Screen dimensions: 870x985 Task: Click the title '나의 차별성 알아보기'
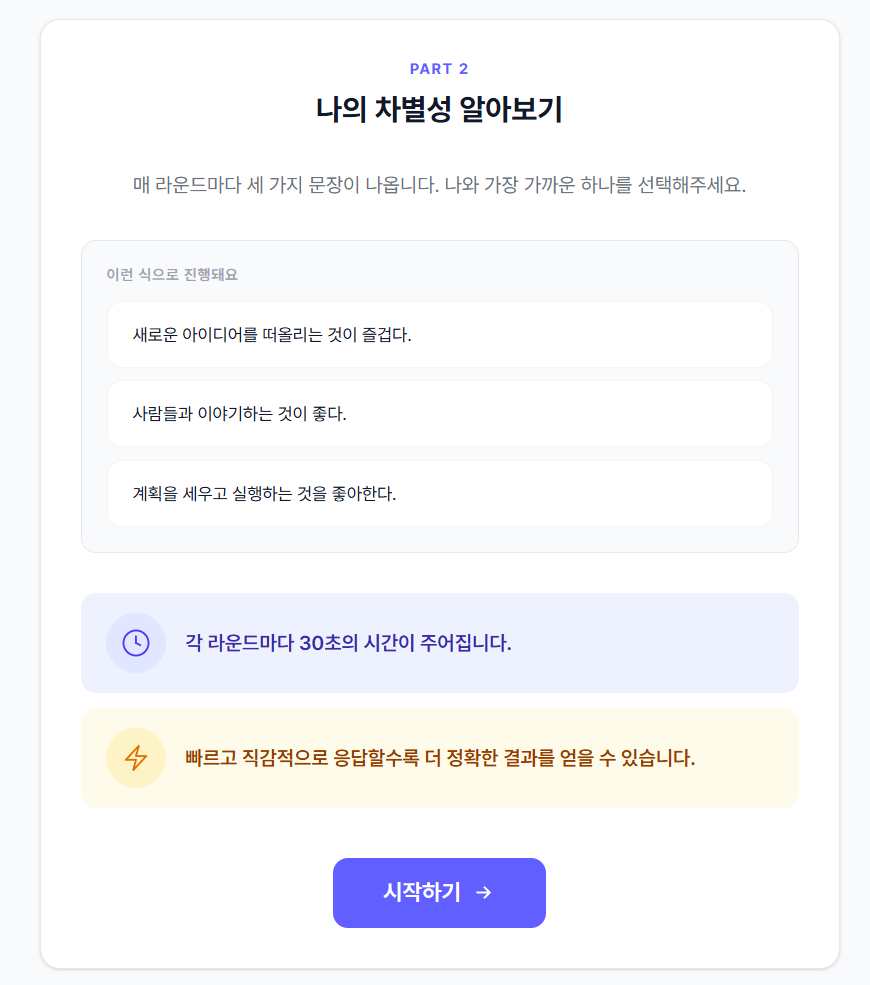click(439, 107)
